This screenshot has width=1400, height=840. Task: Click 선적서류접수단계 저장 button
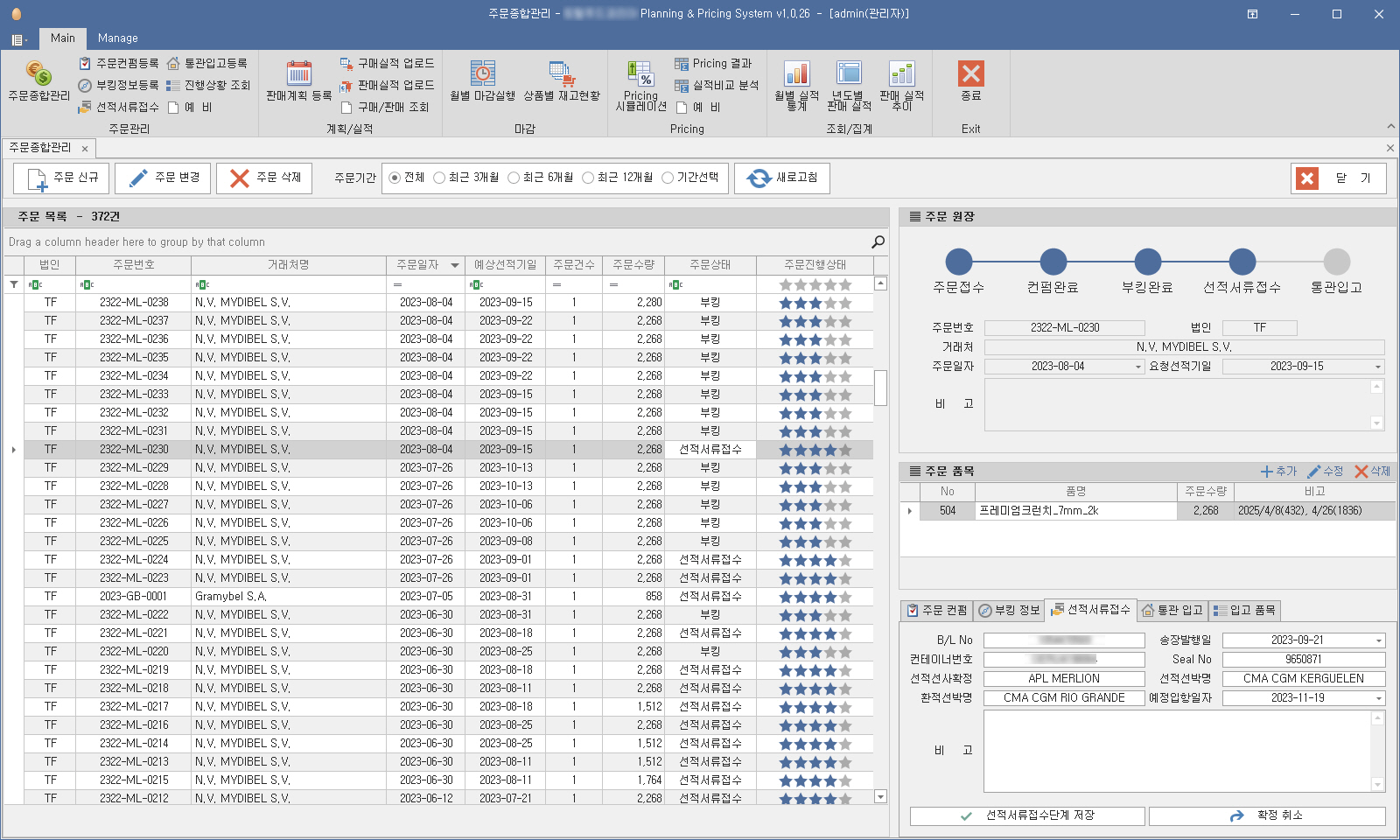tap(1027, 815)
